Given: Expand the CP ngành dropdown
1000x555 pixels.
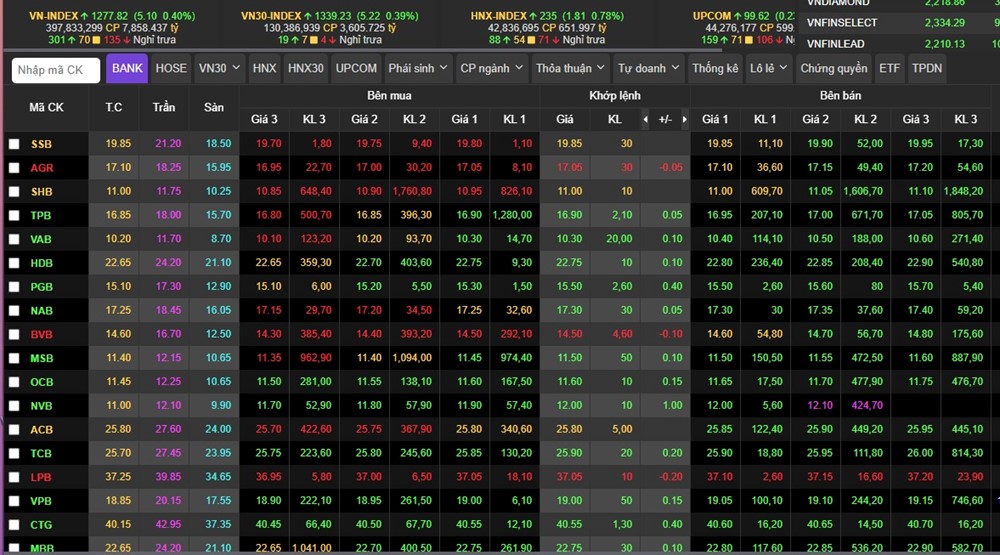Looking at the screenshot, I should (492, 68).
